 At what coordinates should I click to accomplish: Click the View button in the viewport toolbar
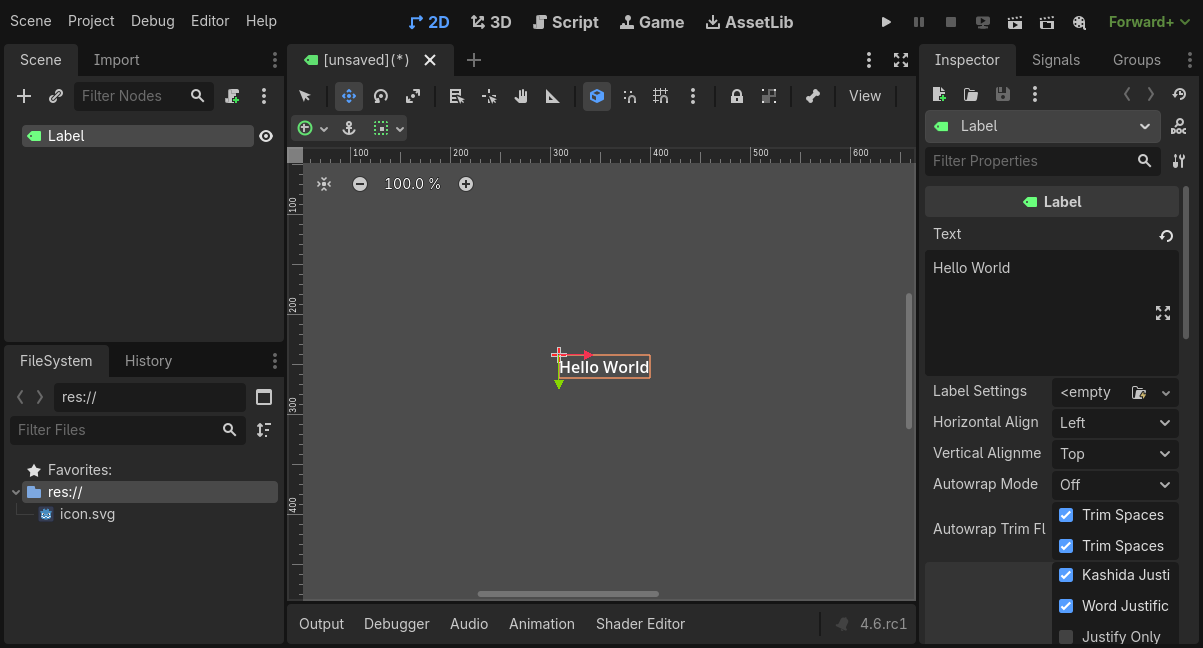click(864, 96)
